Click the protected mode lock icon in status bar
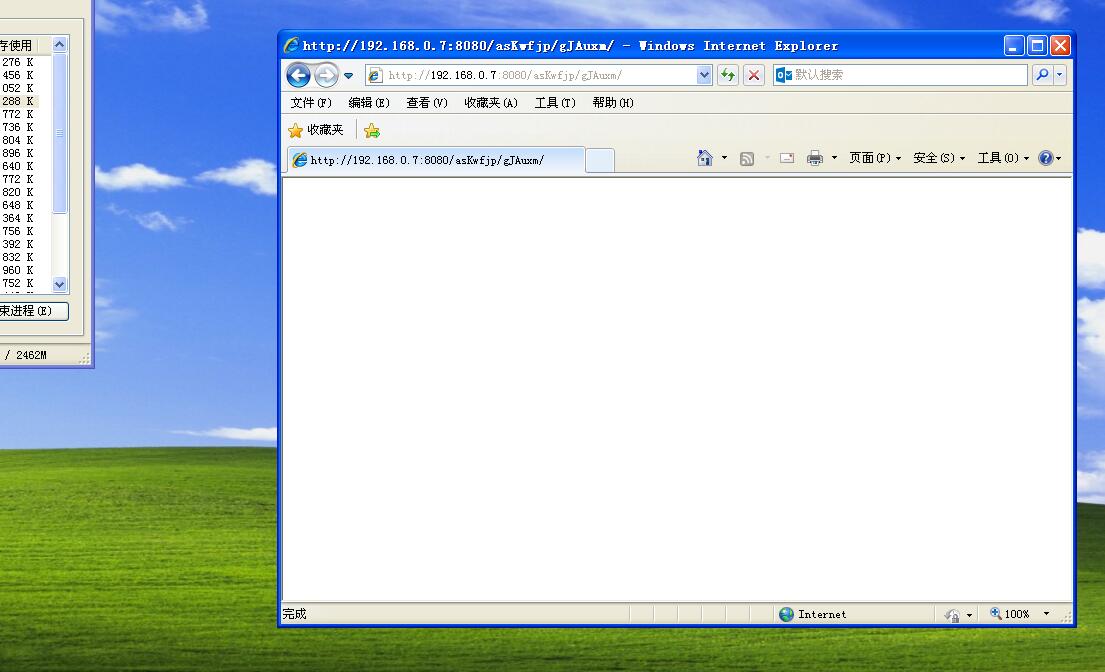The height and width of the screenshot is (672, 1105). pyautogui.click(x=952, y=615)
